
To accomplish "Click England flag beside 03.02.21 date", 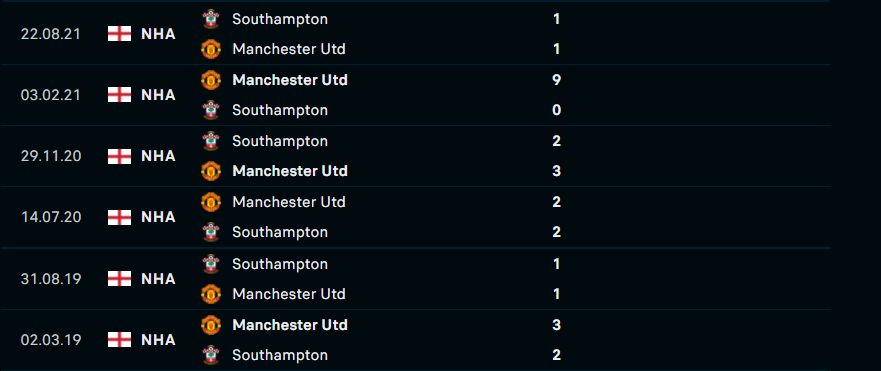I will (119, 95).
